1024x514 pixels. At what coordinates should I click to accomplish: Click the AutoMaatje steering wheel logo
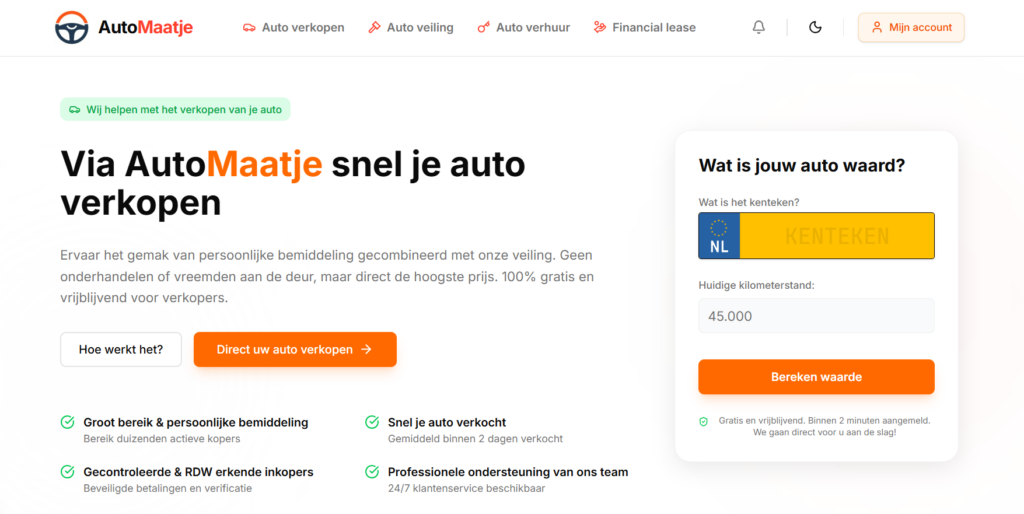coord(72,28)
